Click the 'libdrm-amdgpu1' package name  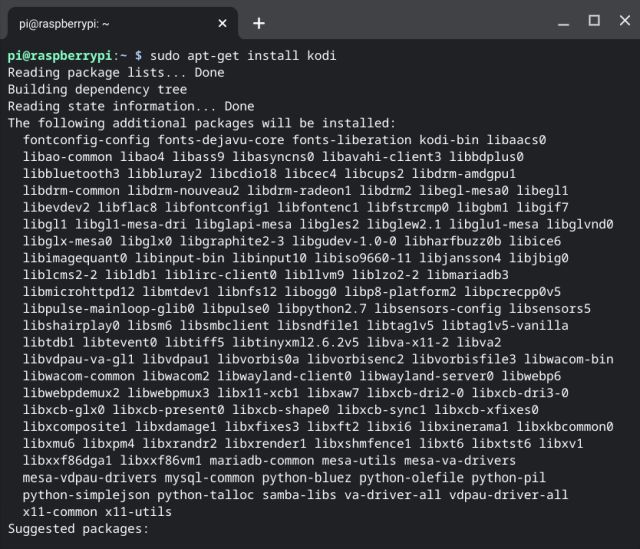coord(464,174)
